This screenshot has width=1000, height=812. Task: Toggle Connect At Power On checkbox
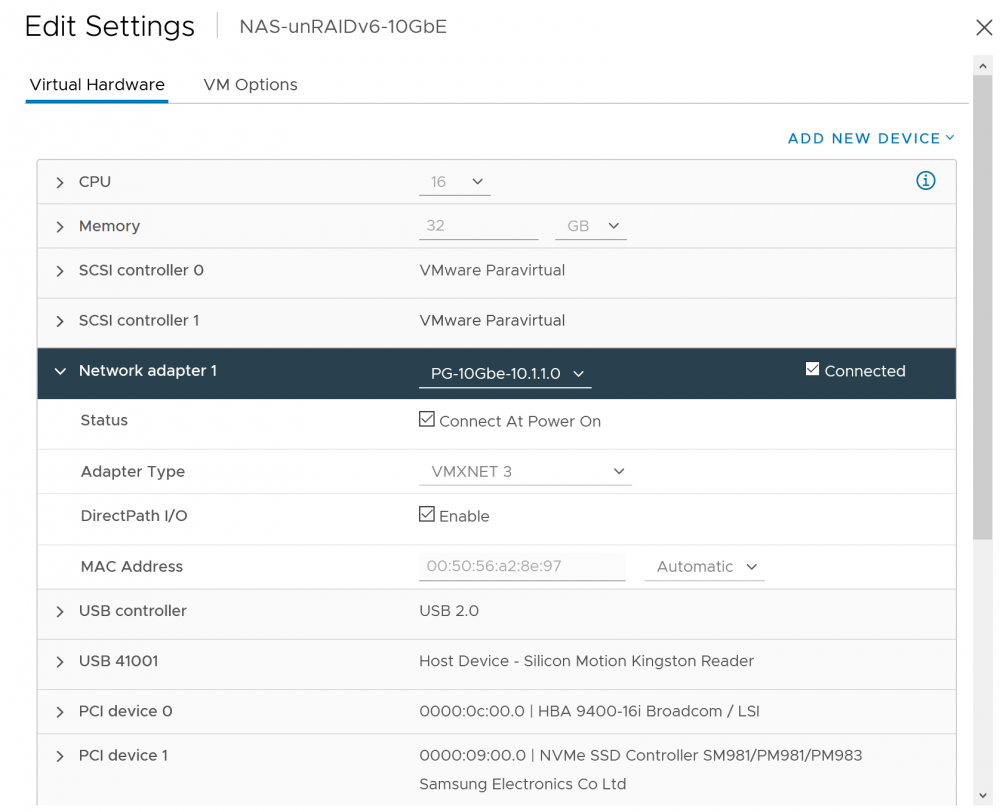[427, 419]
